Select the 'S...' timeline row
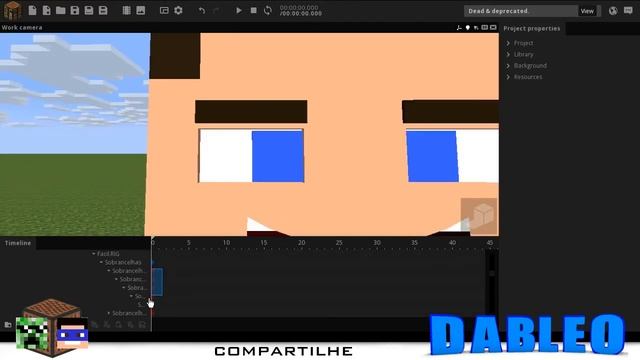This screenshot has width=640, height=360. click(140, 304)
